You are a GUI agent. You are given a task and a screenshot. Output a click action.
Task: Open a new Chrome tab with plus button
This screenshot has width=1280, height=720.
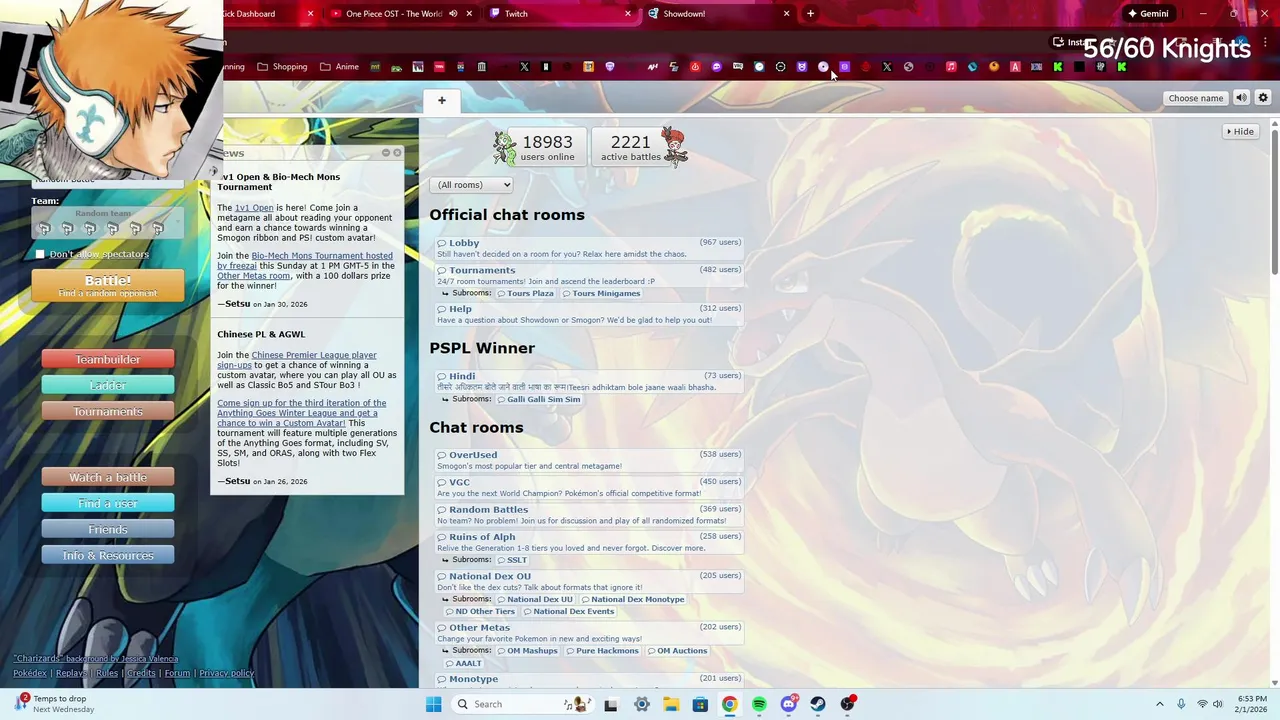(x=810, y=14)
